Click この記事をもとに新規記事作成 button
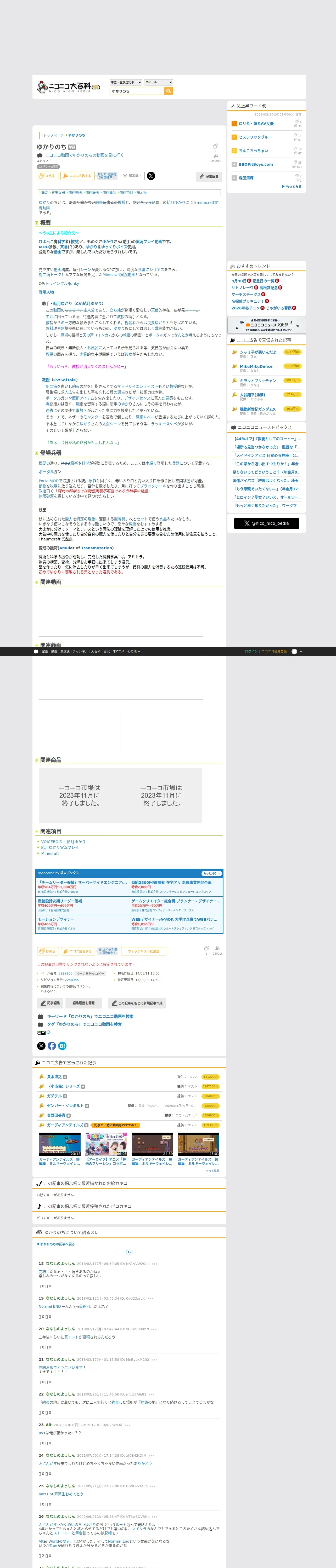336x1568 pixels. (x=137, y=1003)
